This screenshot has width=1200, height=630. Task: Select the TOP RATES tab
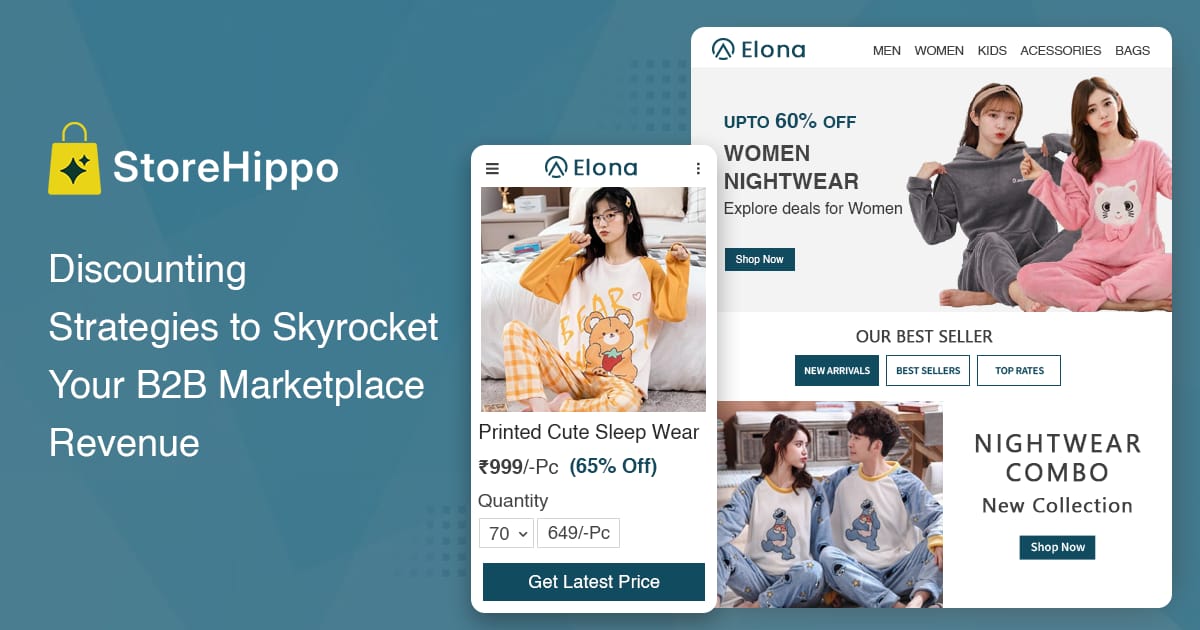point(1019,370)
